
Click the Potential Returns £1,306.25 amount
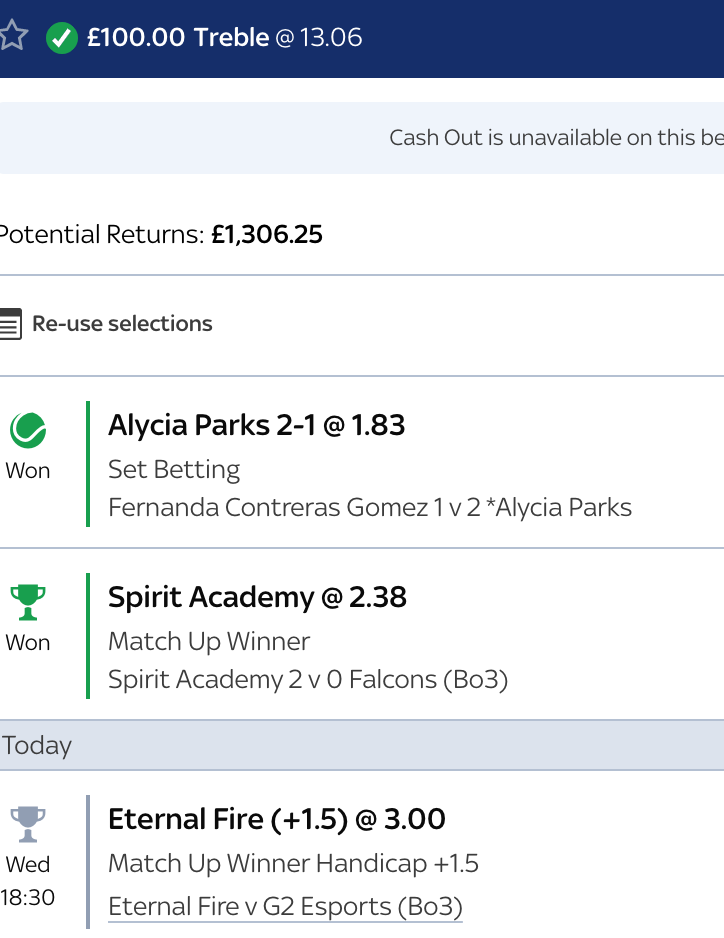pos(266,235)
